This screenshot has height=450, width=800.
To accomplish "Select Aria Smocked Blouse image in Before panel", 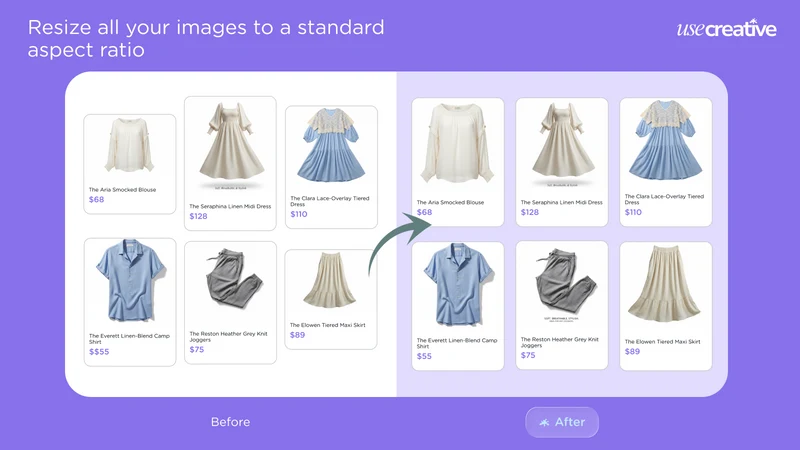I will pyautogui.click(x=129, y=145).
